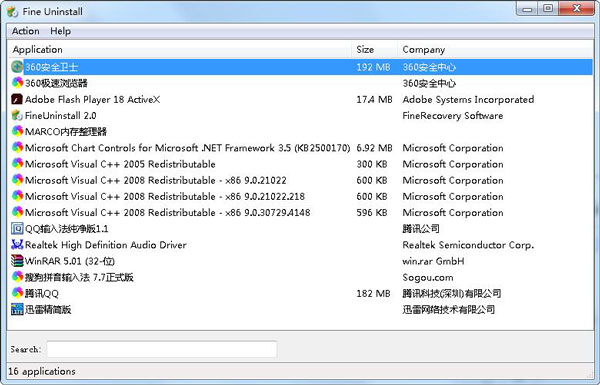Click the 6.92 MB size value
Screen dimensions: 600x385
(374, 148)
